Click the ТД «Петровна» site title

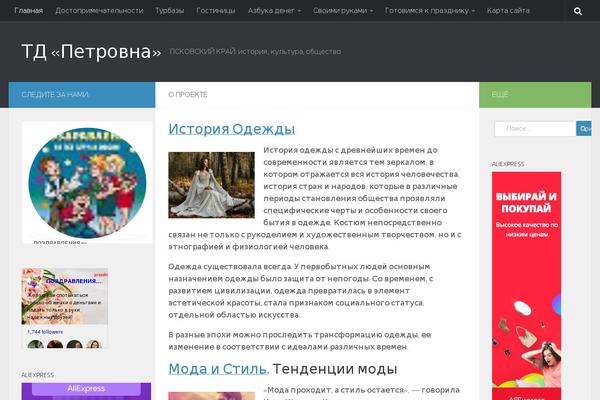tap(91, 51)
